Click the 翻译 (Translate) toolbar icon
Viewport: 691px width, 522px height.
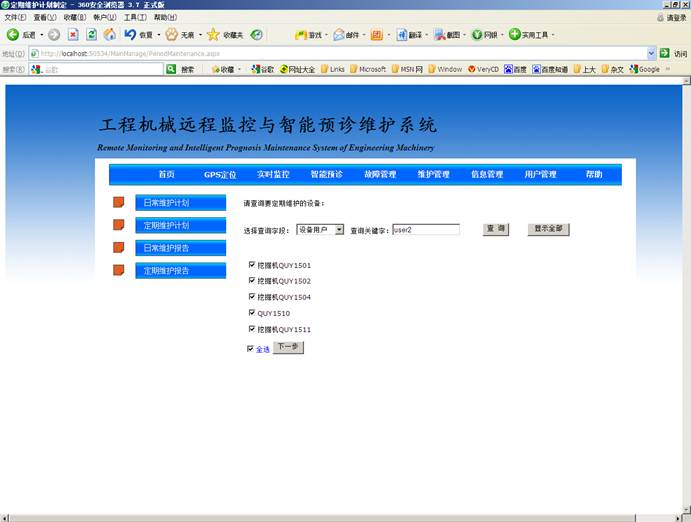pyautogui.click(x=401, y=35)
